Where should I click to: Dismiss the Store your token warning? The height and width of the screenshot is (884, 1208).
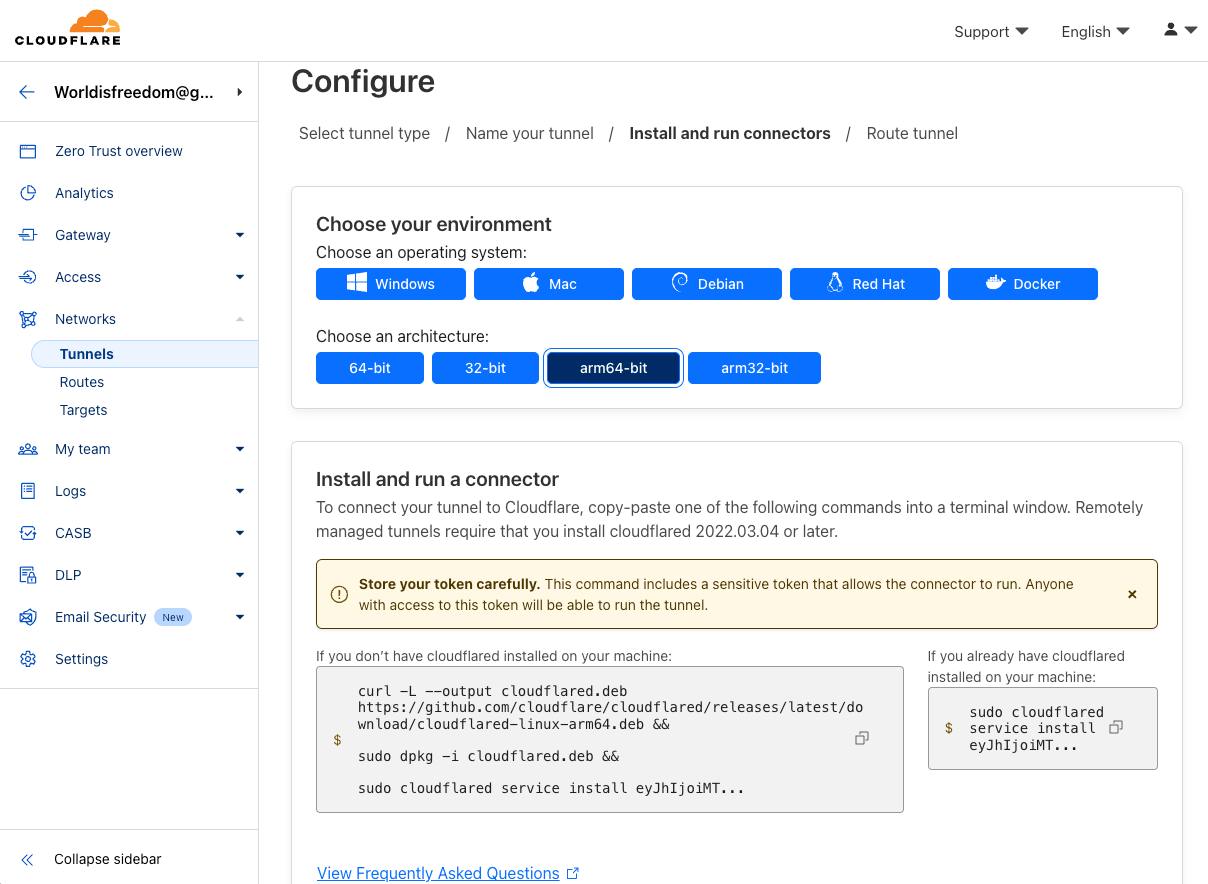pos(1132,594)
